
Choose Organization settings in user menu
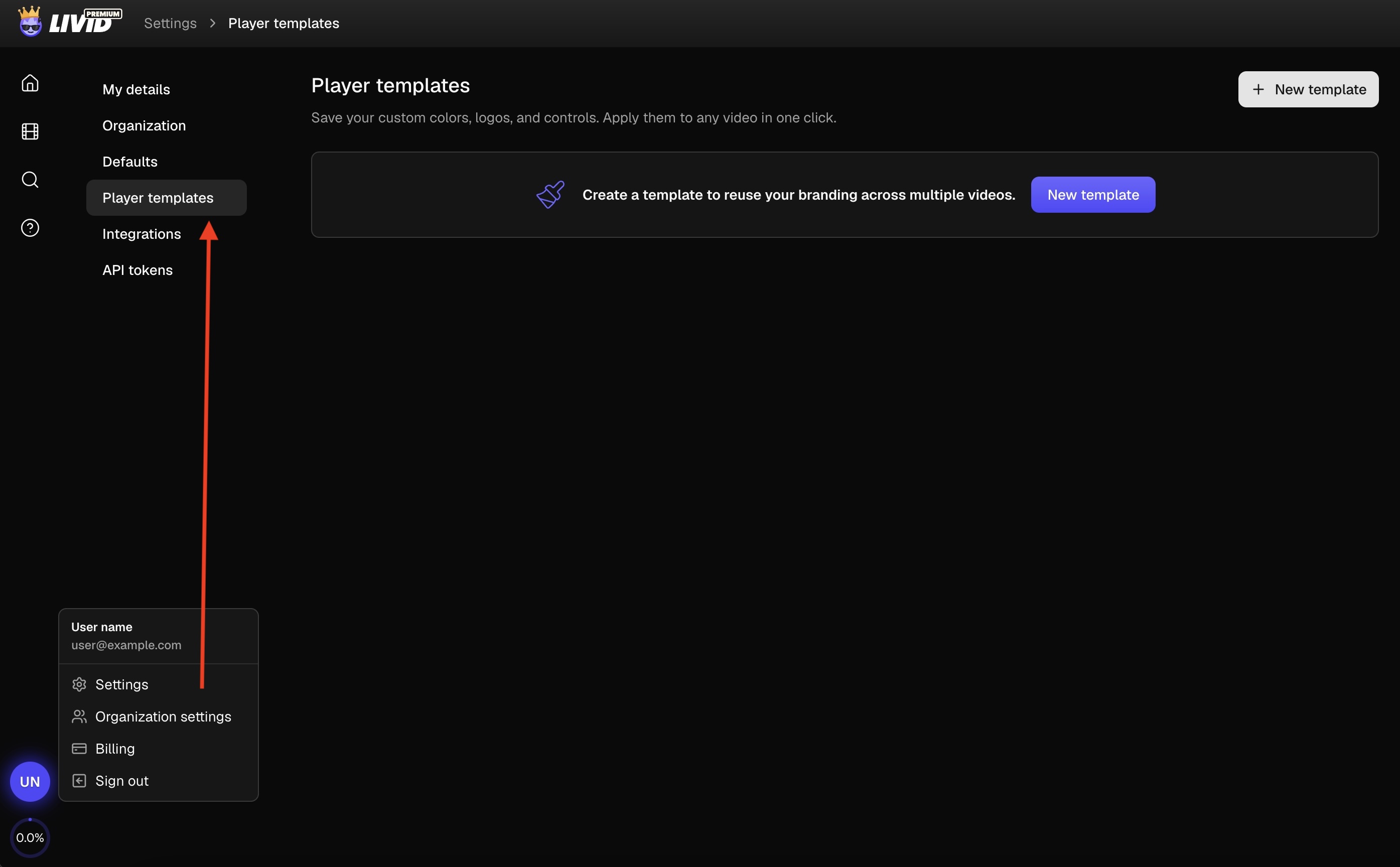point(158,716)
